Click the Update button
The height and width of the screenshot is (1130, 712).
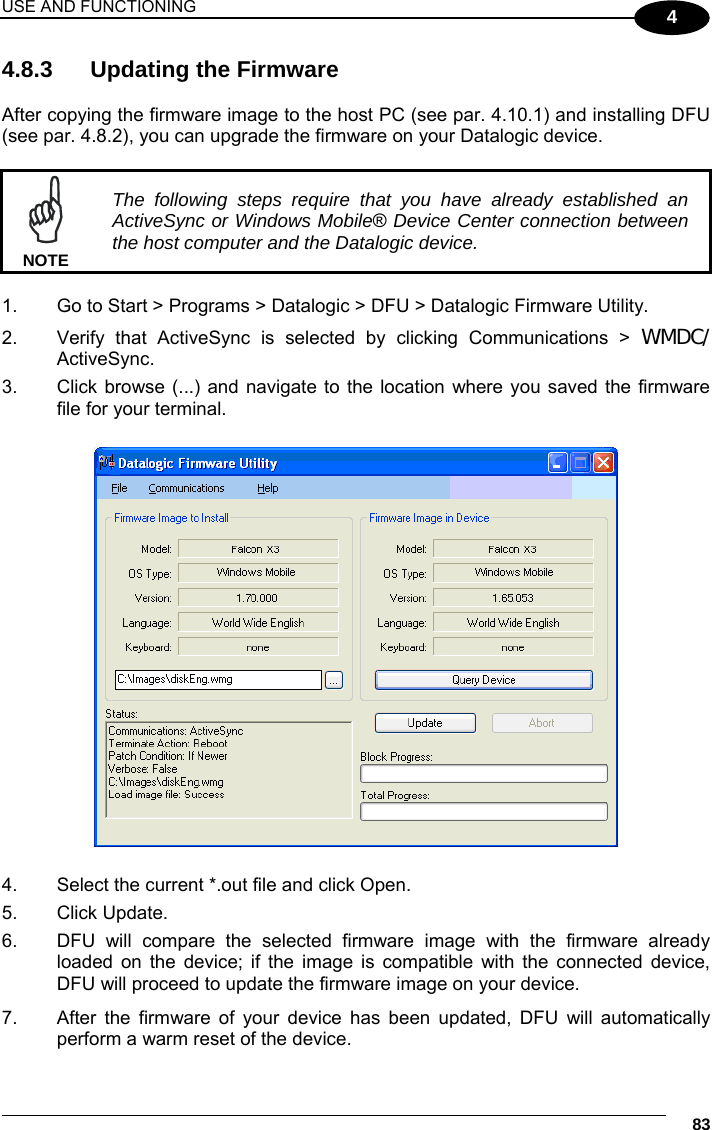425,723
